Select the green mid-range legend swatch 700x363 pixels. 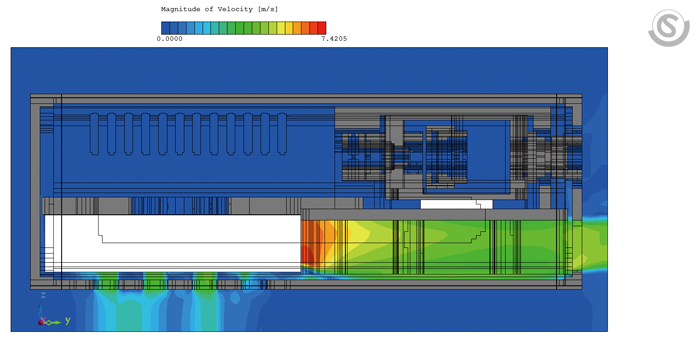pos(240,28)
